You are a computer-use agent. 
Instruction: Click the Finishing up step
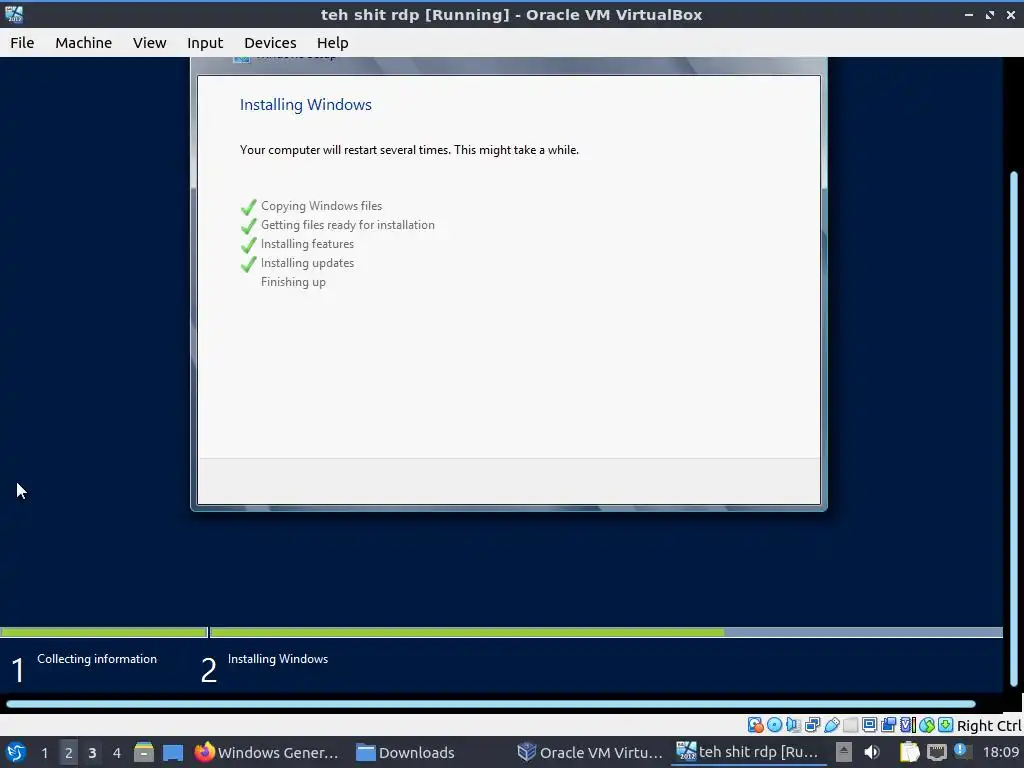point(293,282)
